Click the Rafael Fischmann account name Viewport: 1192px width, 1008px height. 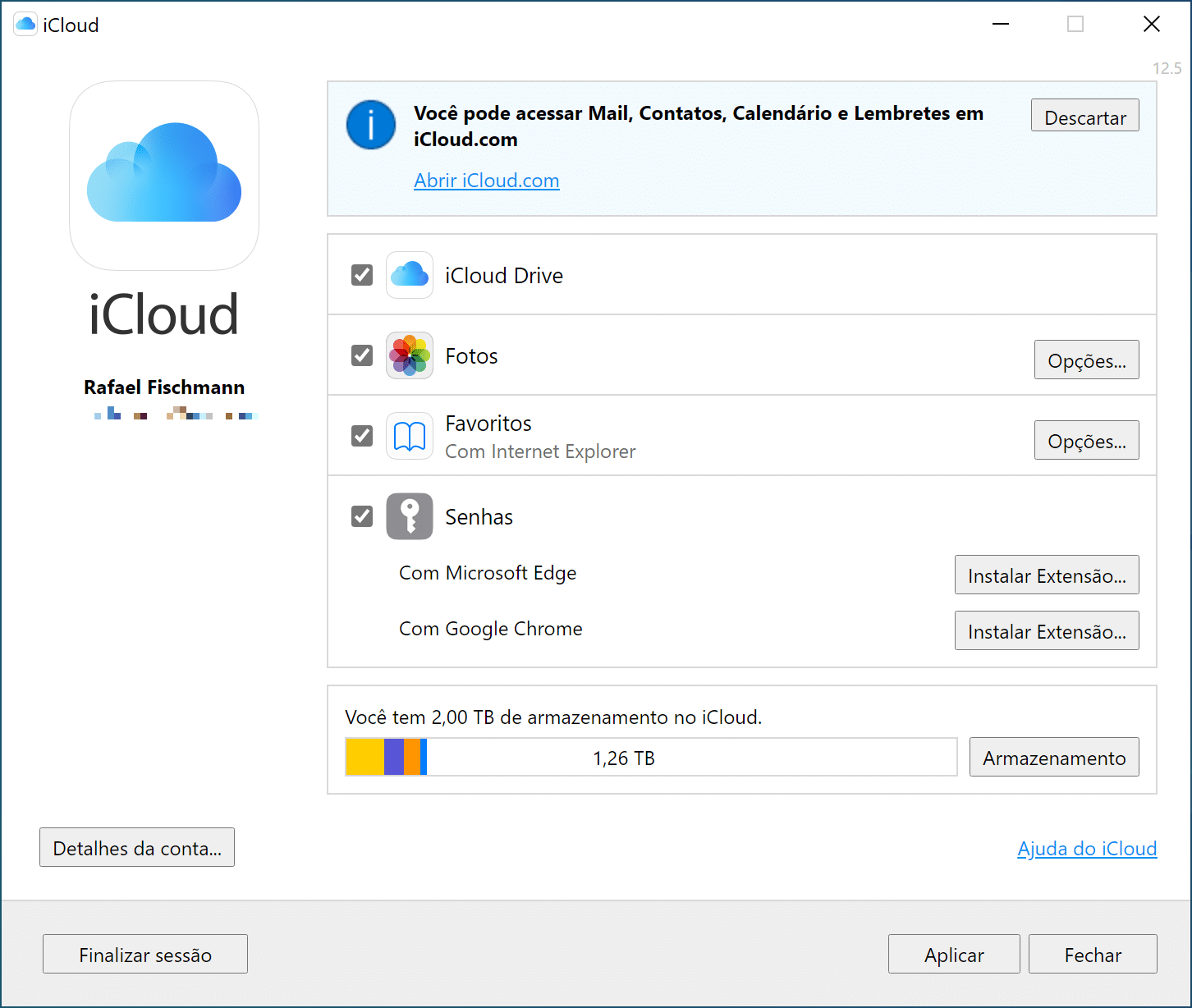pos(164,387)
